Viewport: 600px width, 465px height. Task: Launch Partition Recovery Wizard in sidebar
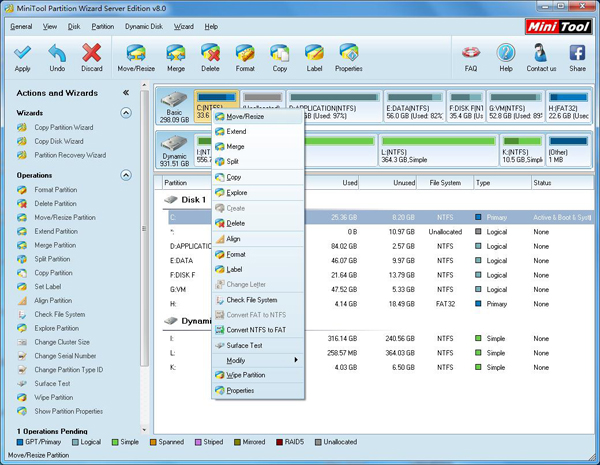pyautogui.click(x=70, y=155)
